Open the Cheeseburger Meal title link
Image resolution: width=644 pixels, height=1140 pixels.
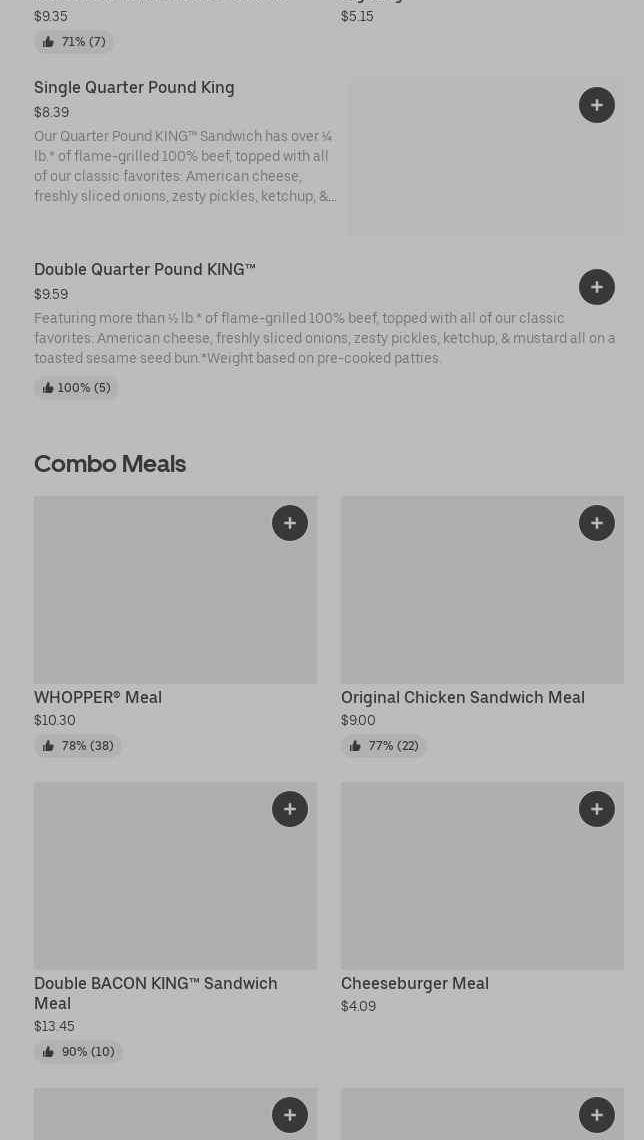[414, 984]
